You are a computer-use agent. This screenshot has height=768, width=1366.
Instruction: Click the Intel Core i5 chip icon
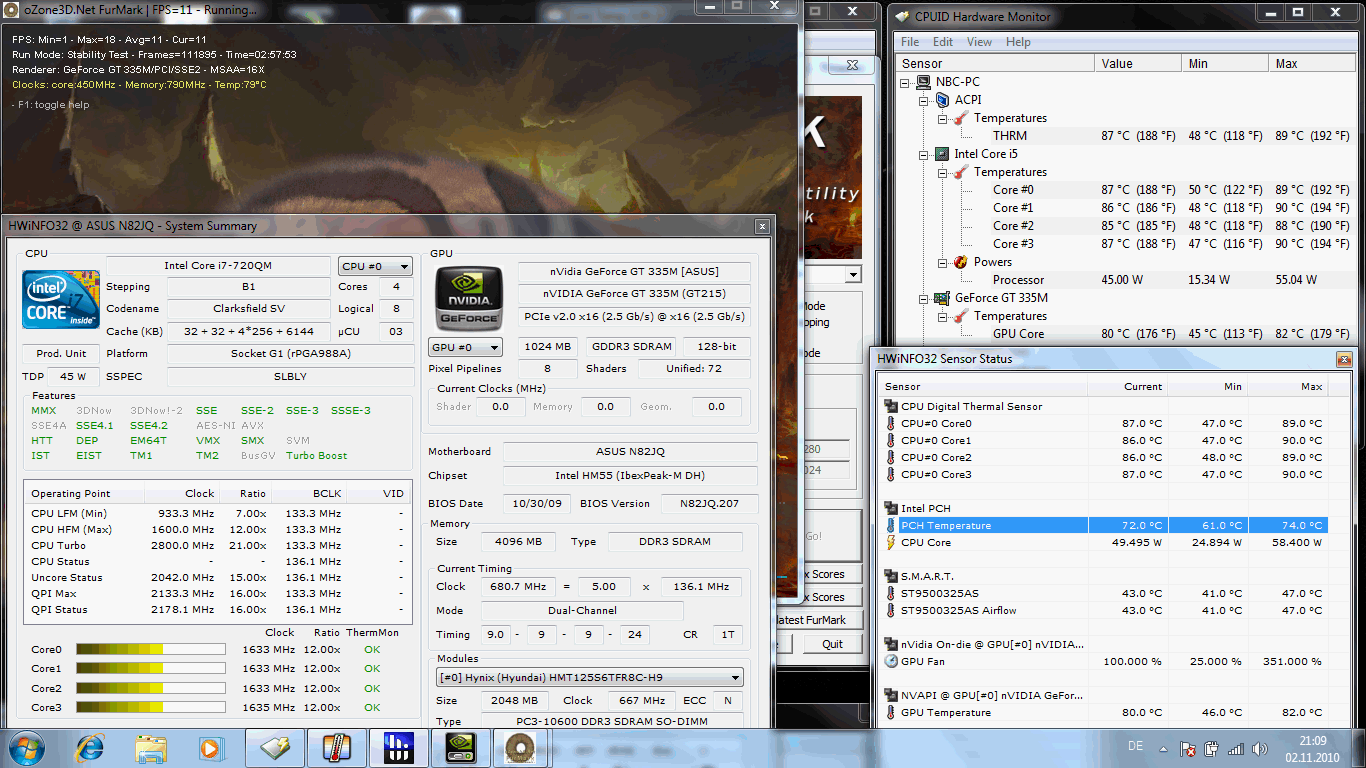click(x=941, y=154)
